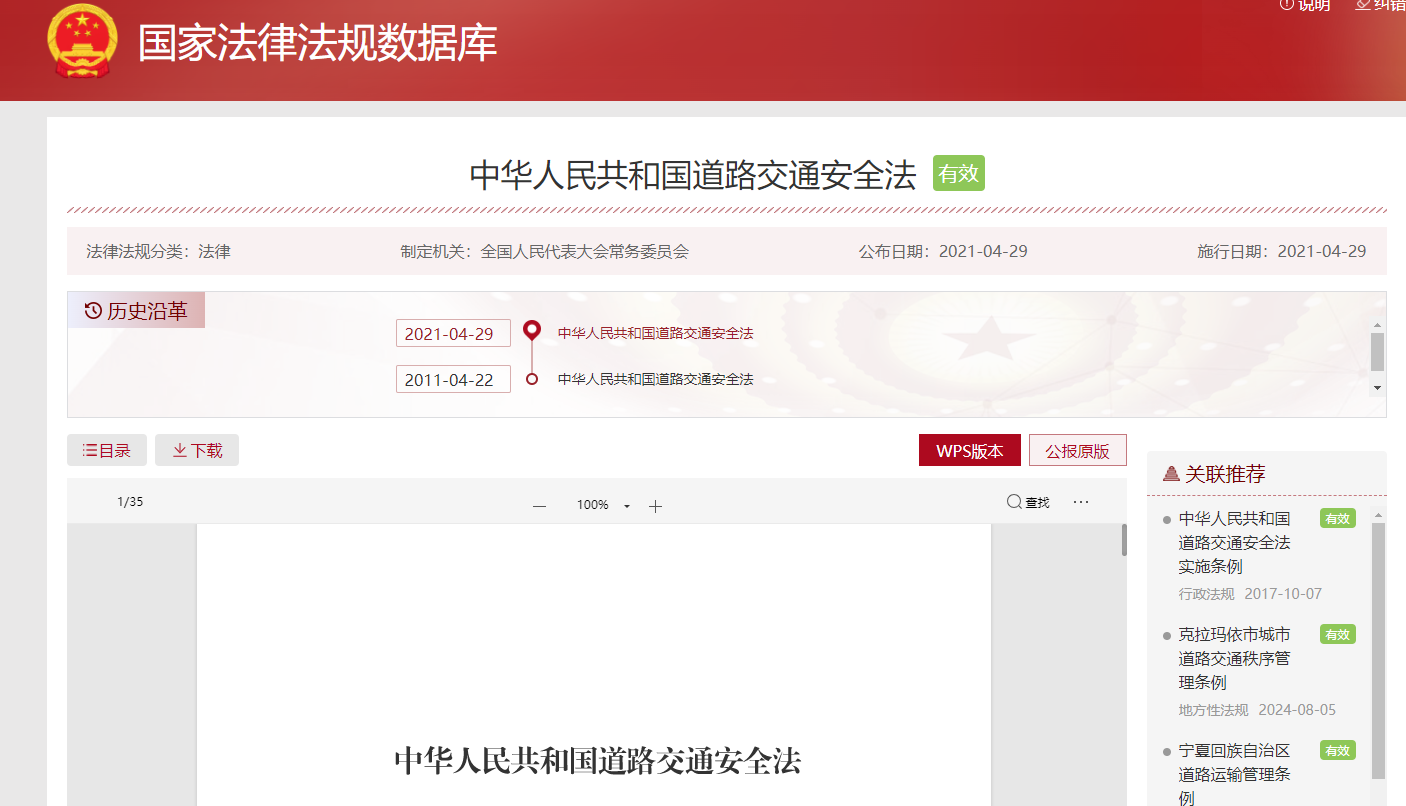
Task: Switch to 公报原版 tab
Action: tap(1077, 451)
